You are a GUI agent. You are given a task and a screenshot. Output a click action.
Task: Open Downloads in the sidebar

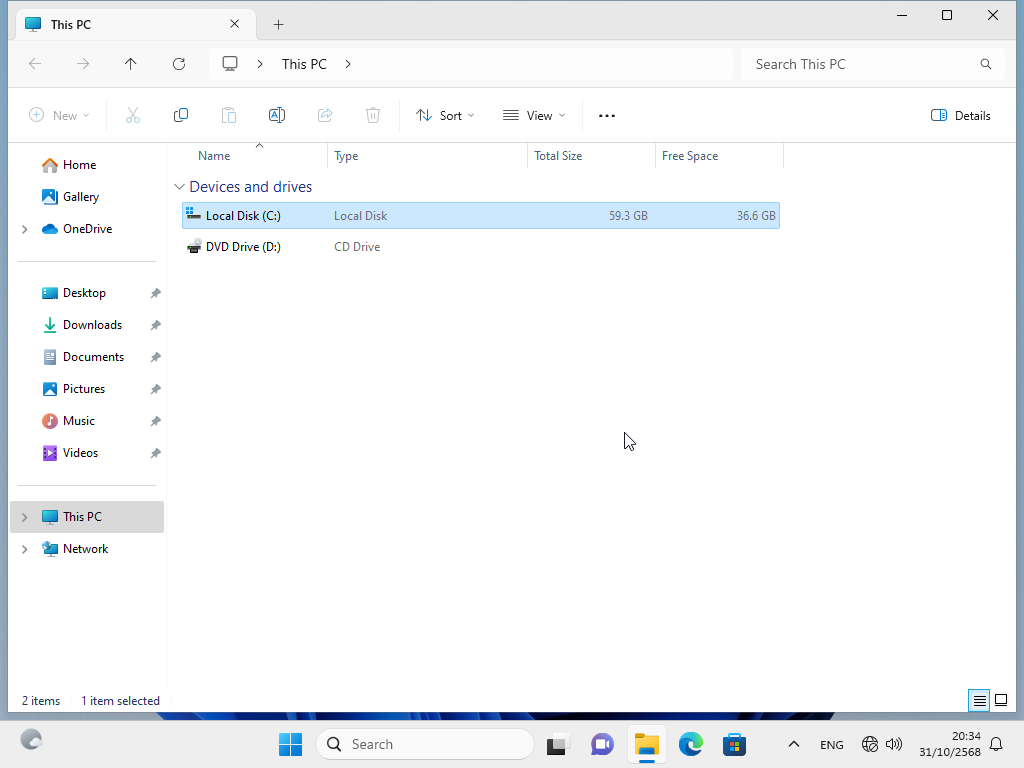pyautogui.click(x=92, y=325)
